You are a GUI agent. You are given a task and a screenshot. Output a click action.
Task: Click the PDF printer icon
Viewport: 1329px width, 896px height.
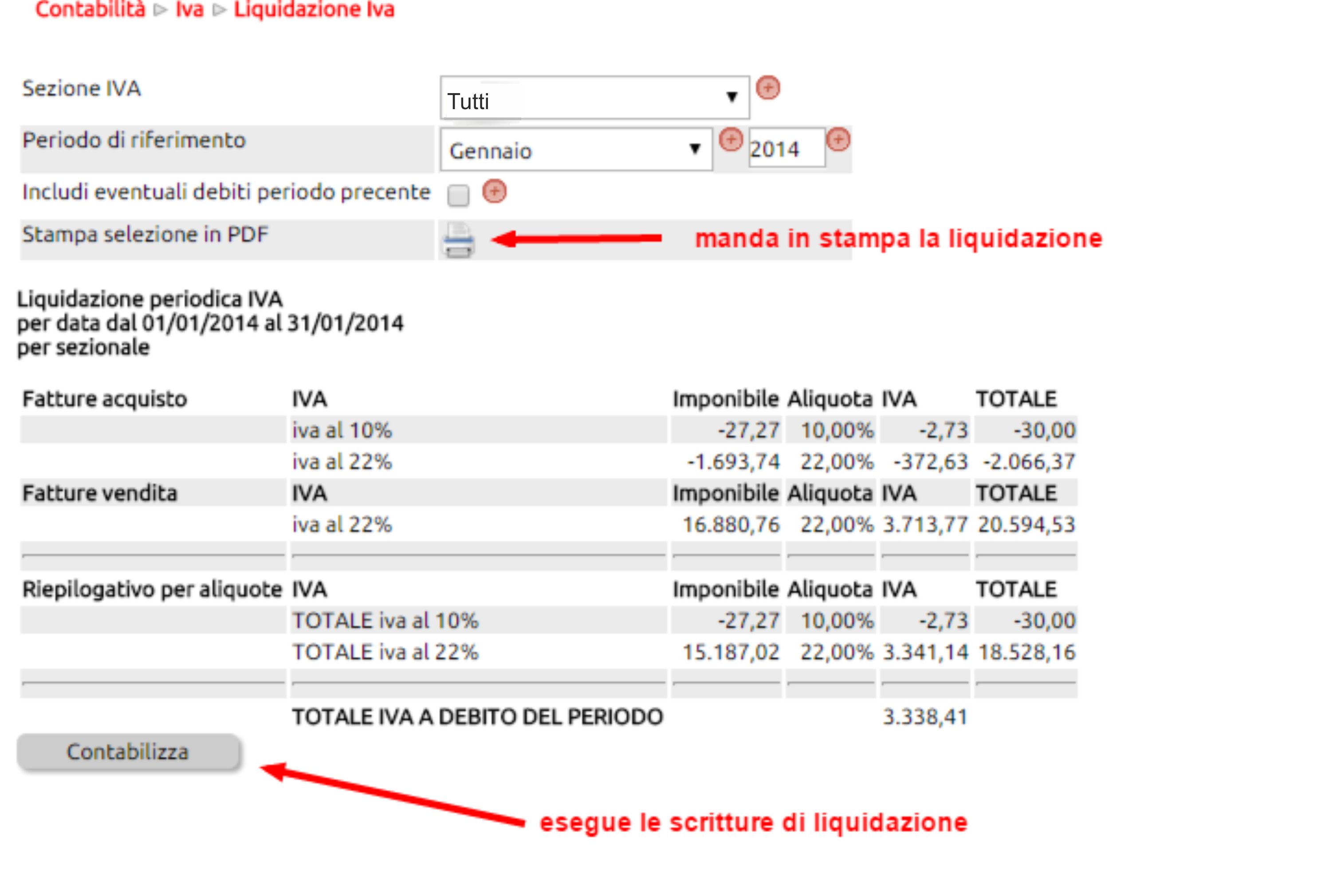[458, 240]
